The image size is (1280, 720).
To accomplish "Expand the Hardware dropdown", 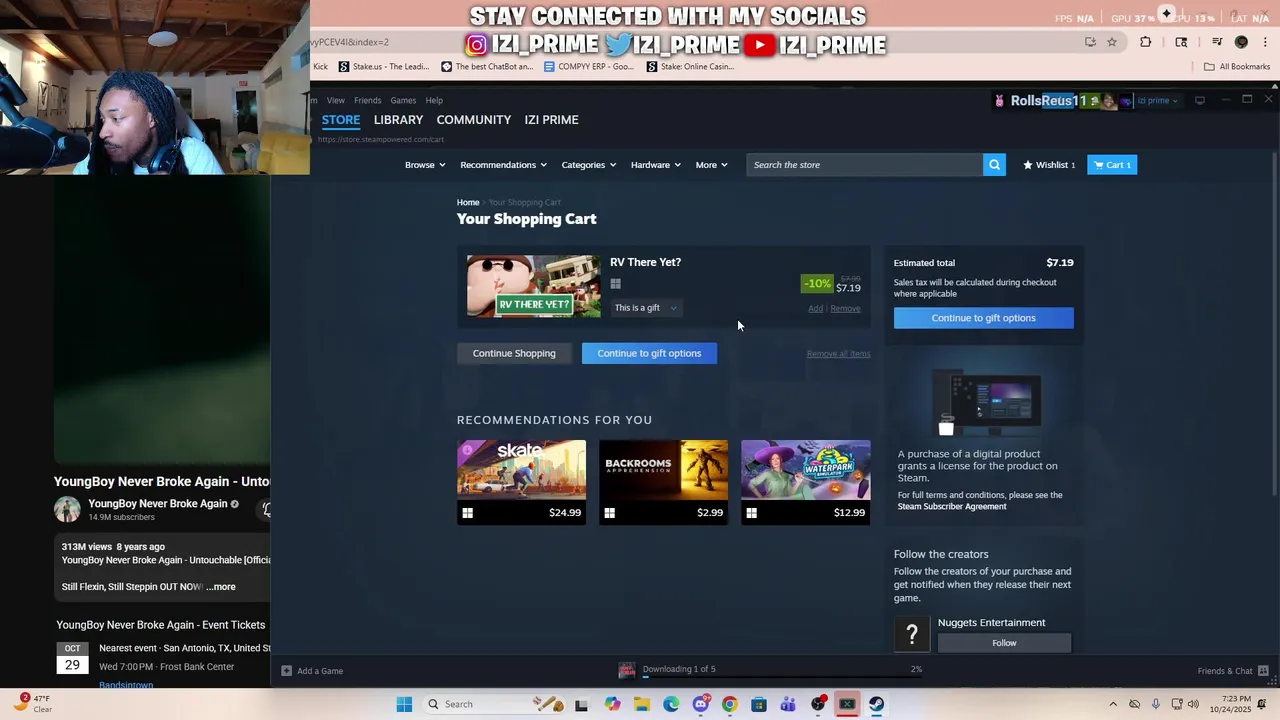I will (x=655, y=165).
